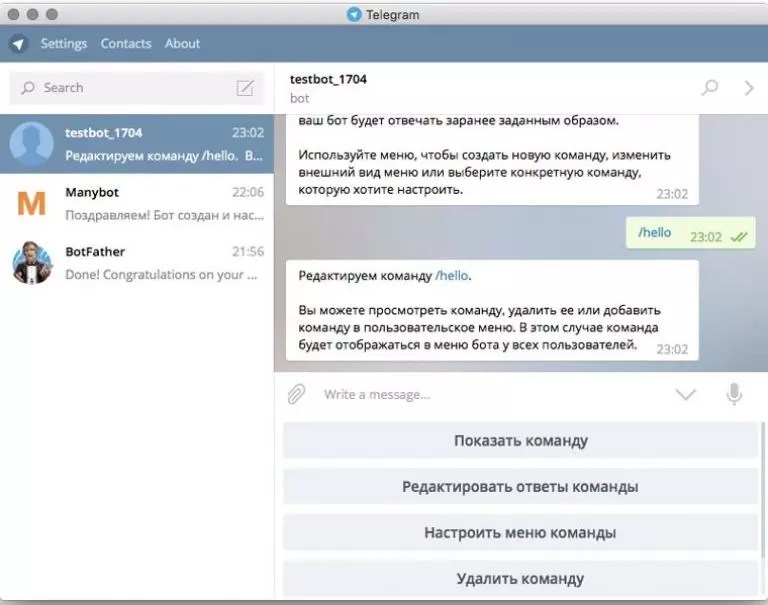
Task: Click the Telegram paper plane logo icon
Action: (18, 44)
